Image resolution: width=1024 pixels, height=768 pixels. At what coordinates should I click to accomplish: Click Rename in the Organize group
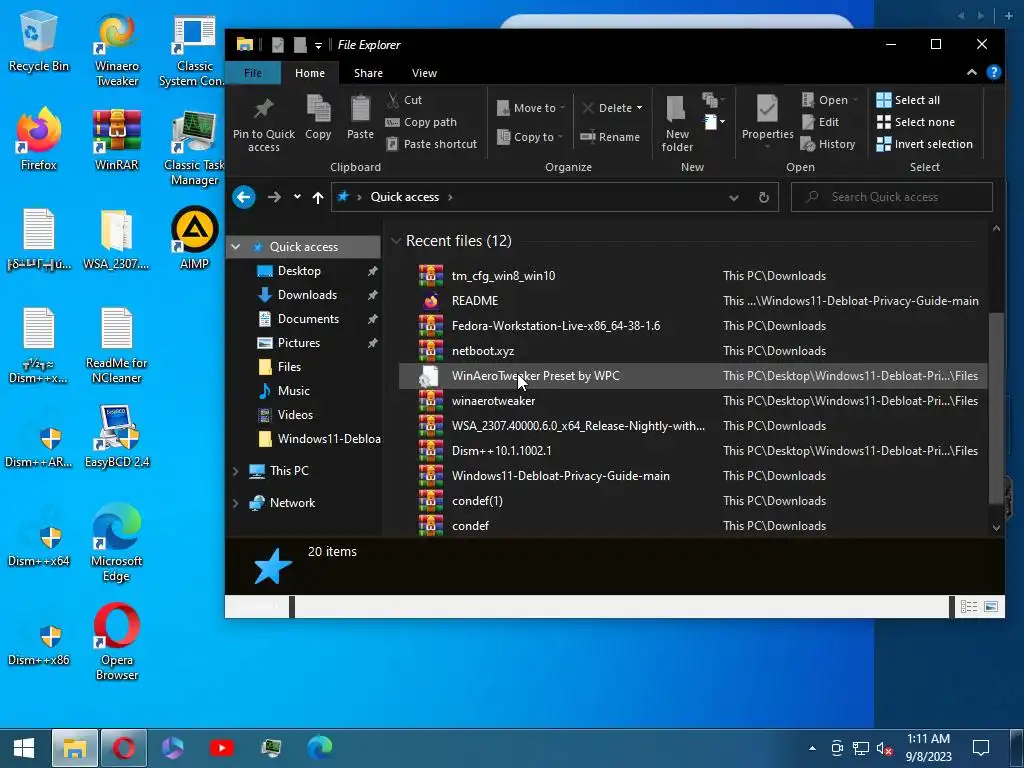click(x=611, y=136)
